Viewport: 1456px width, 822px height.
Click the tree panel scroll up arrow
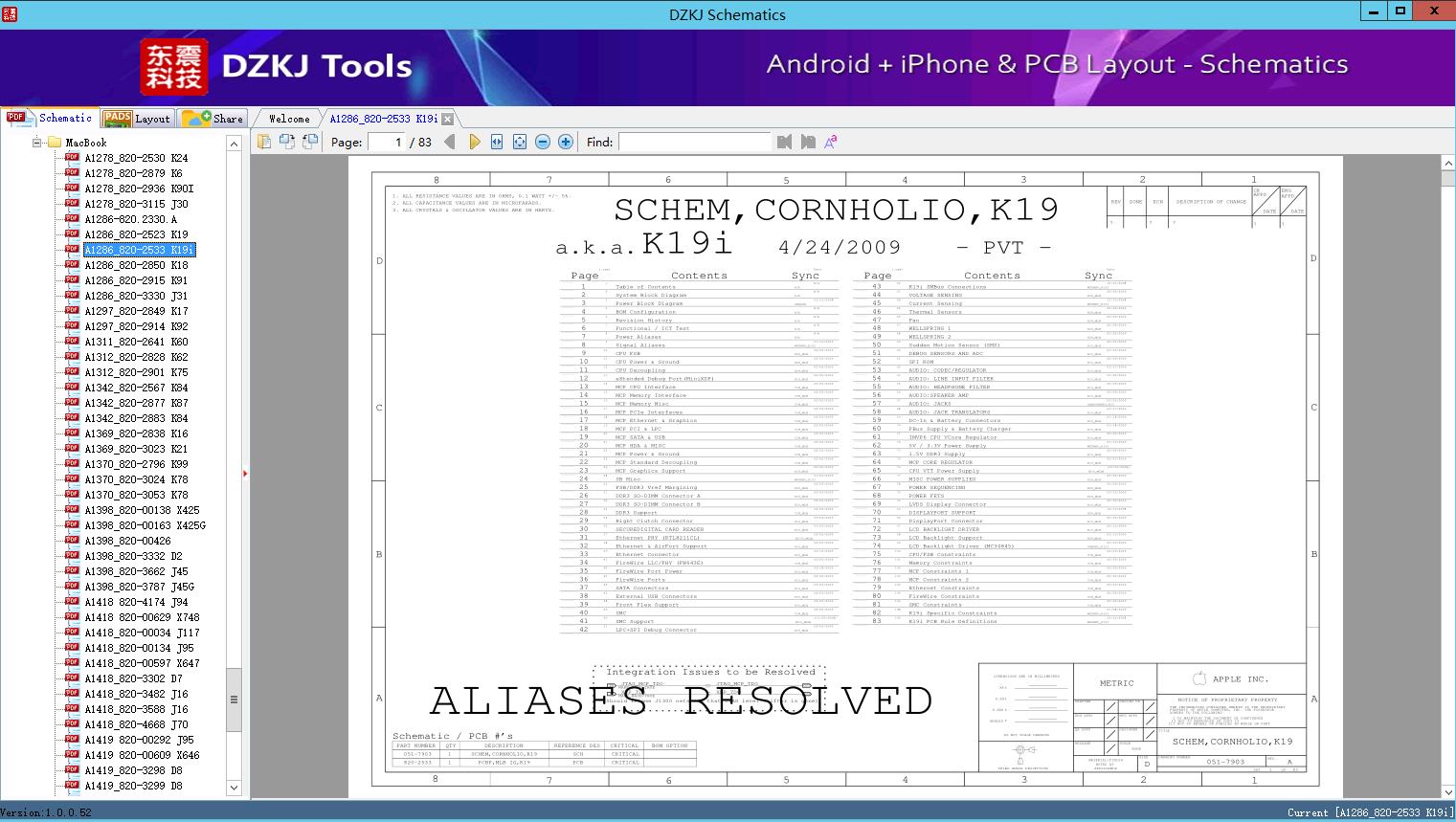[x=234, y=143]
